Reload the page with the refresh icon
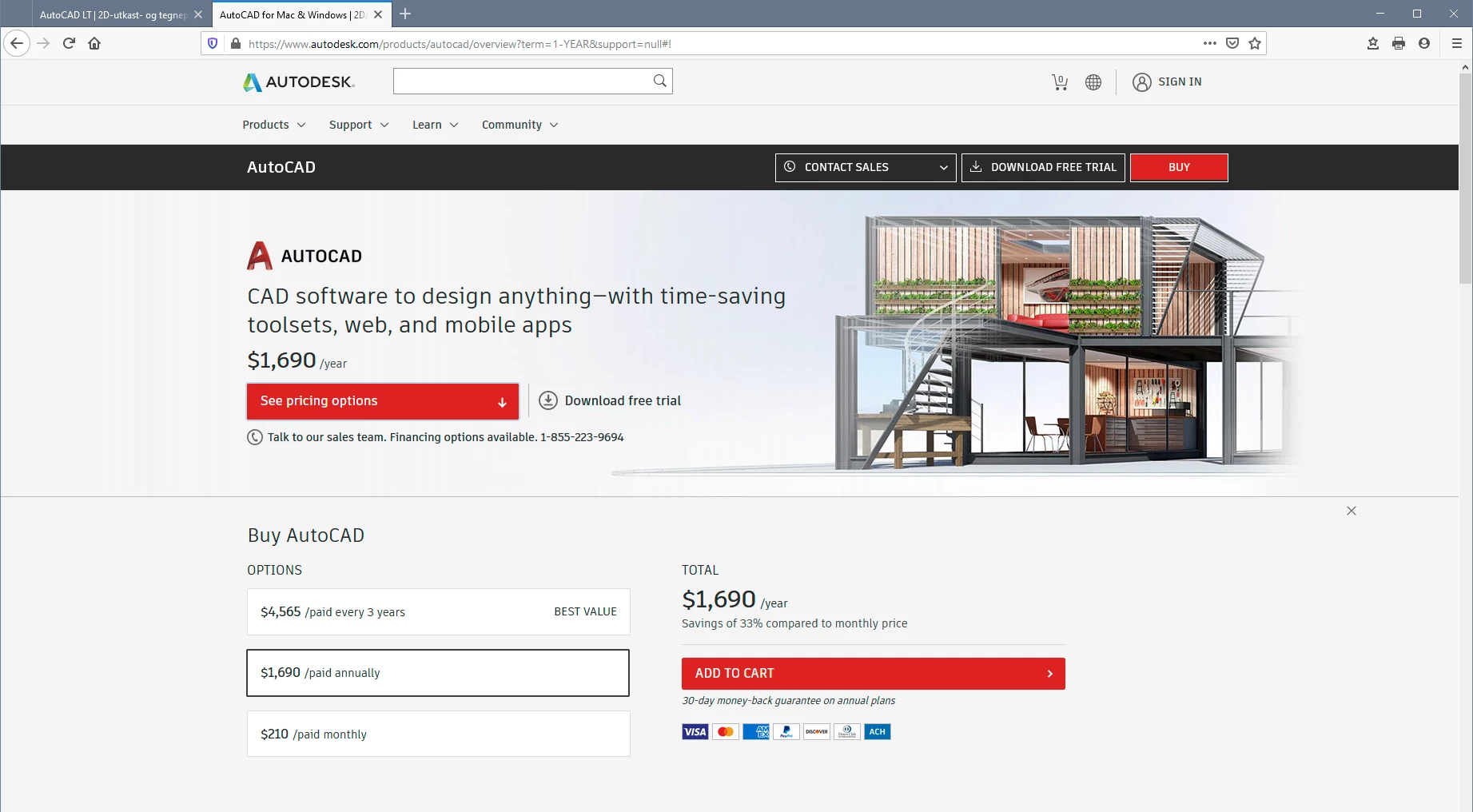The image size is (1473, 812). tap(69, 43)
